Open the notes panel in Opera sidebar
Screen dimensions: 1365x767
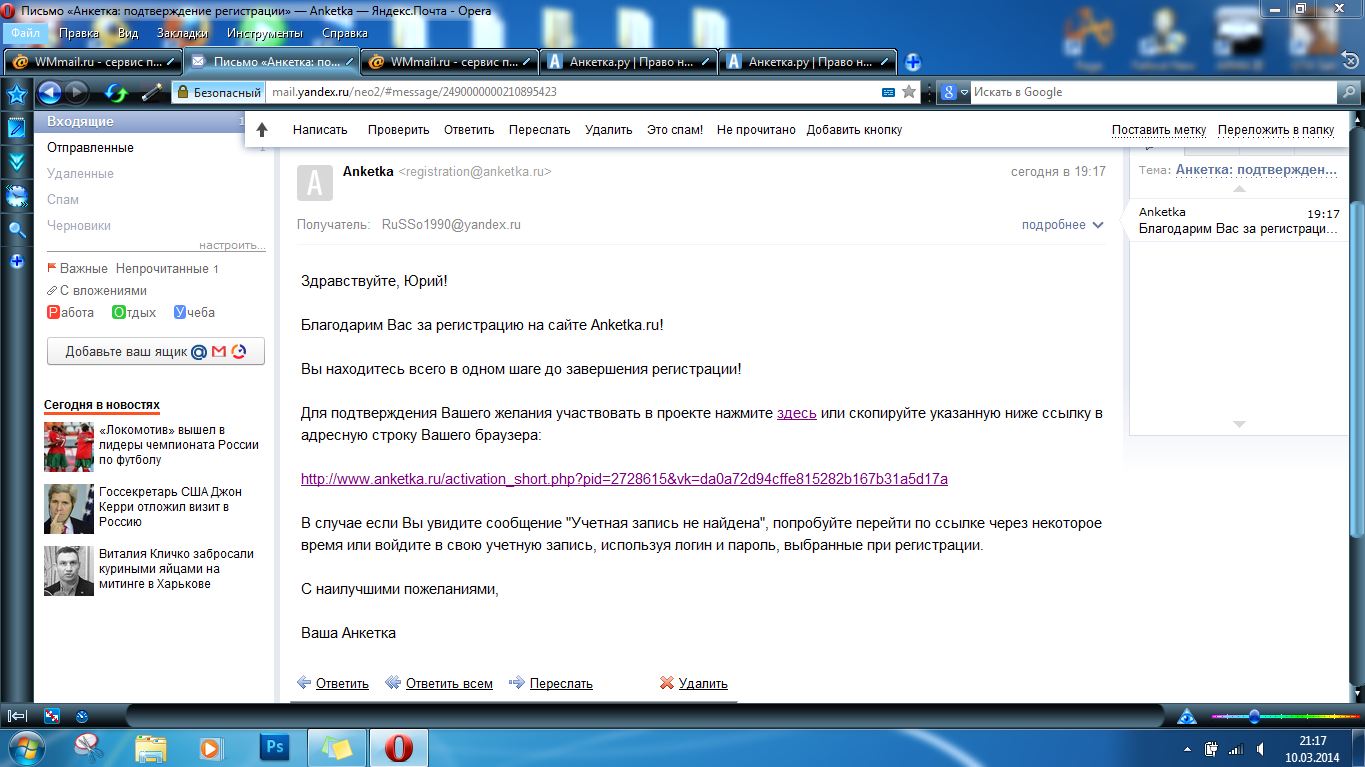click(17, 128)
